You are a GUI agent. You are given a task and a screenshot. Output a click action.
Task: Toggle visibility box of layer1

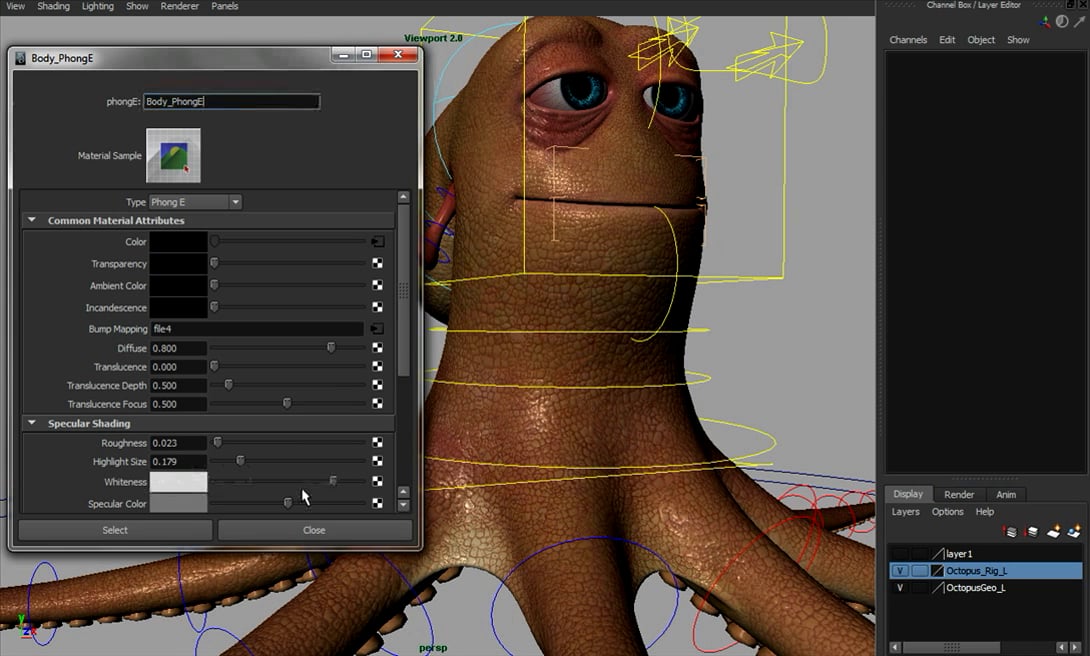(900, 554)
